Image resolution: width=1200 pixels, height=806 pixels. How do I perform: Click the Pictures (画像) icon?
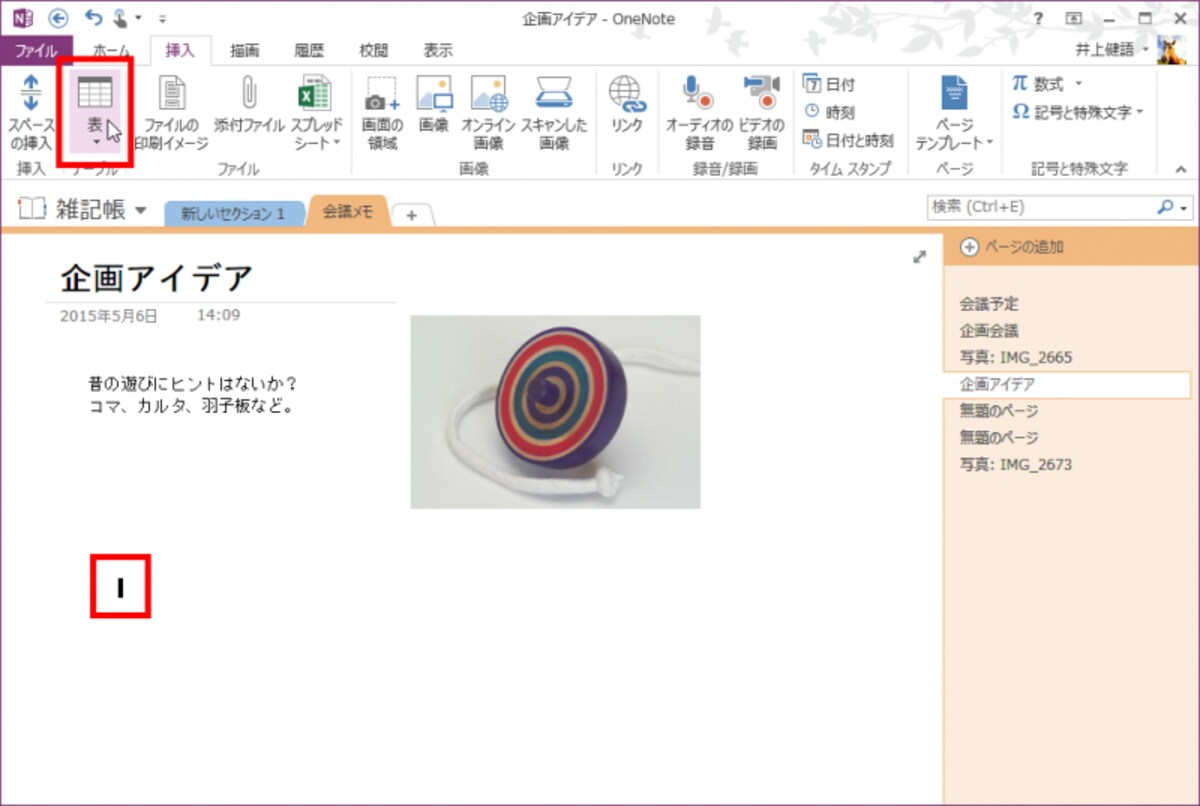point(434,93)
